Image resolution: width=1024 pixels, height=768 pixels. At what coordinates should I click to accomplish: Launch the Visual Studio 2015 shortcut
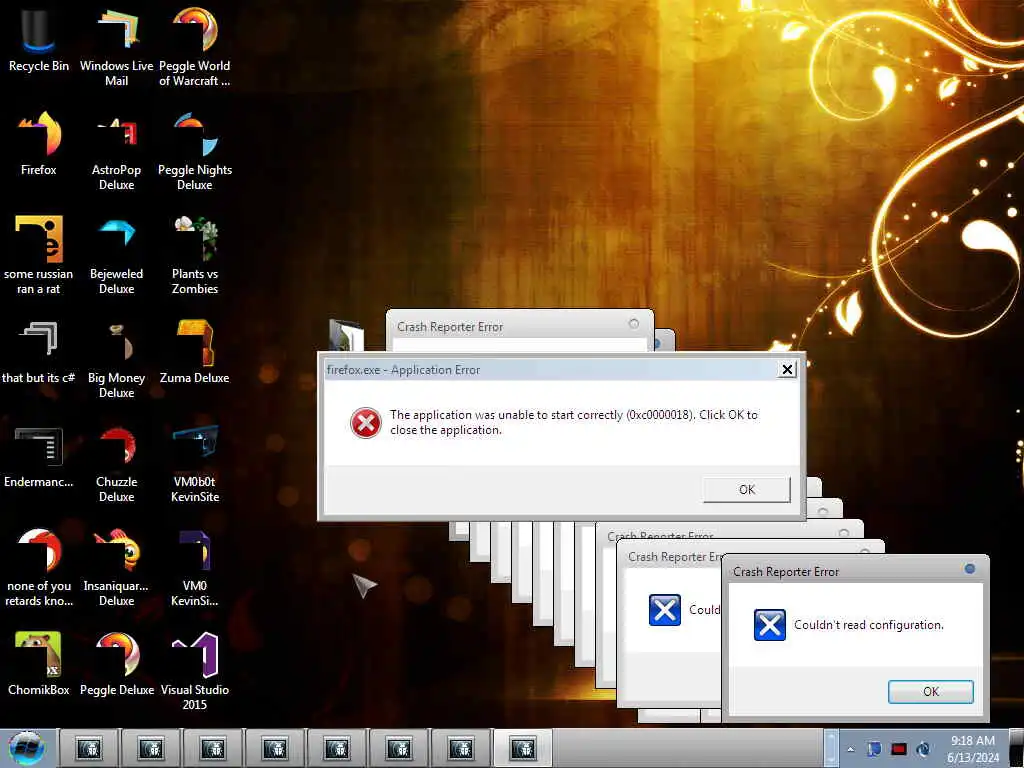195,670
